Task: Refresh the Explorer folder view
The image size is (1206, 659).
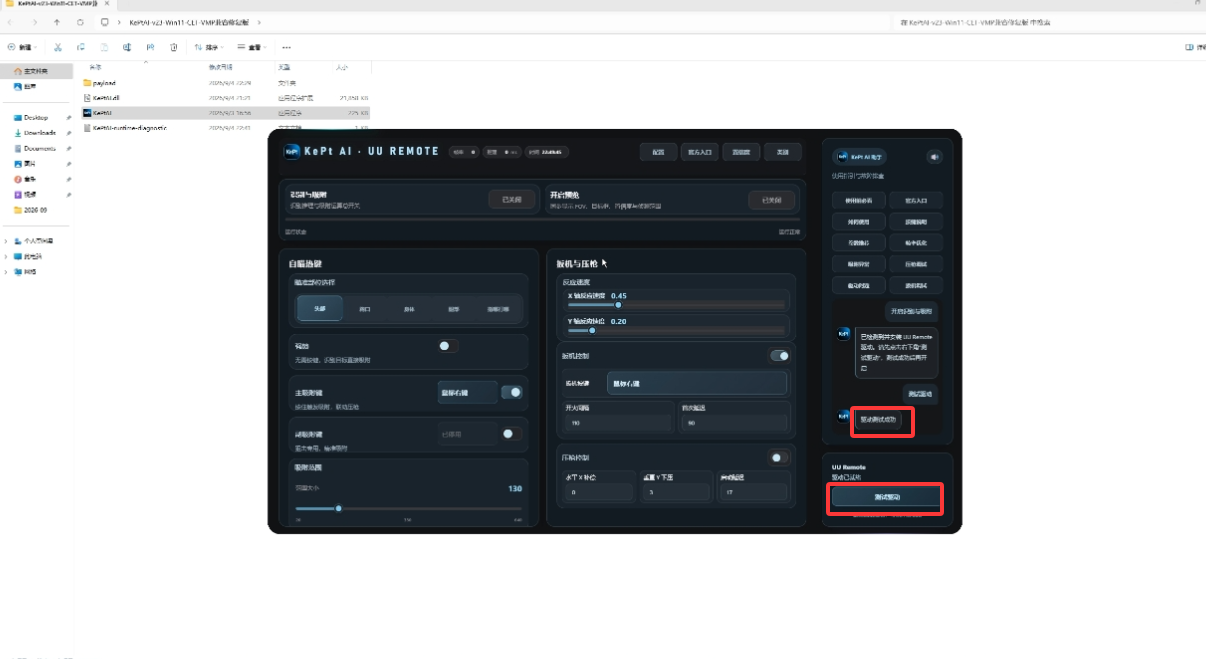Action: point(80,21)
